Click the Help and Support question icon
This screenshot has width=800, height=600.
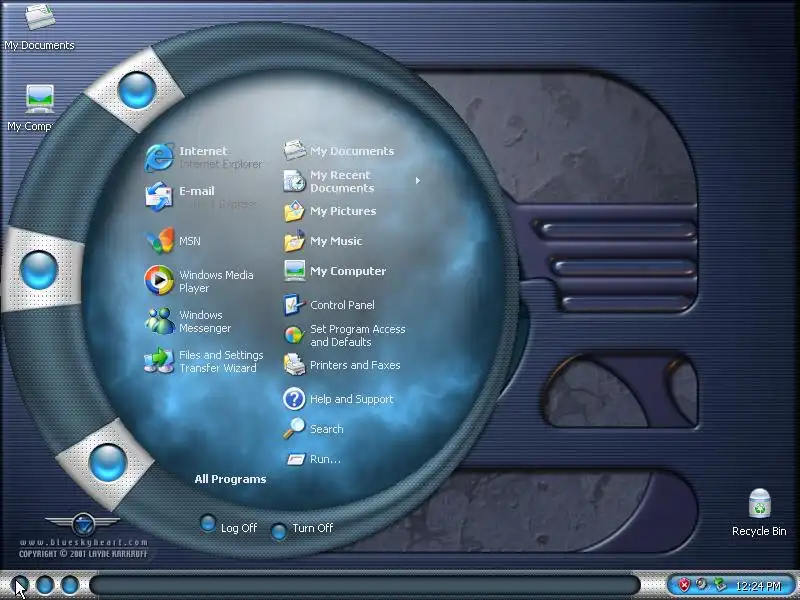point(294,399)
